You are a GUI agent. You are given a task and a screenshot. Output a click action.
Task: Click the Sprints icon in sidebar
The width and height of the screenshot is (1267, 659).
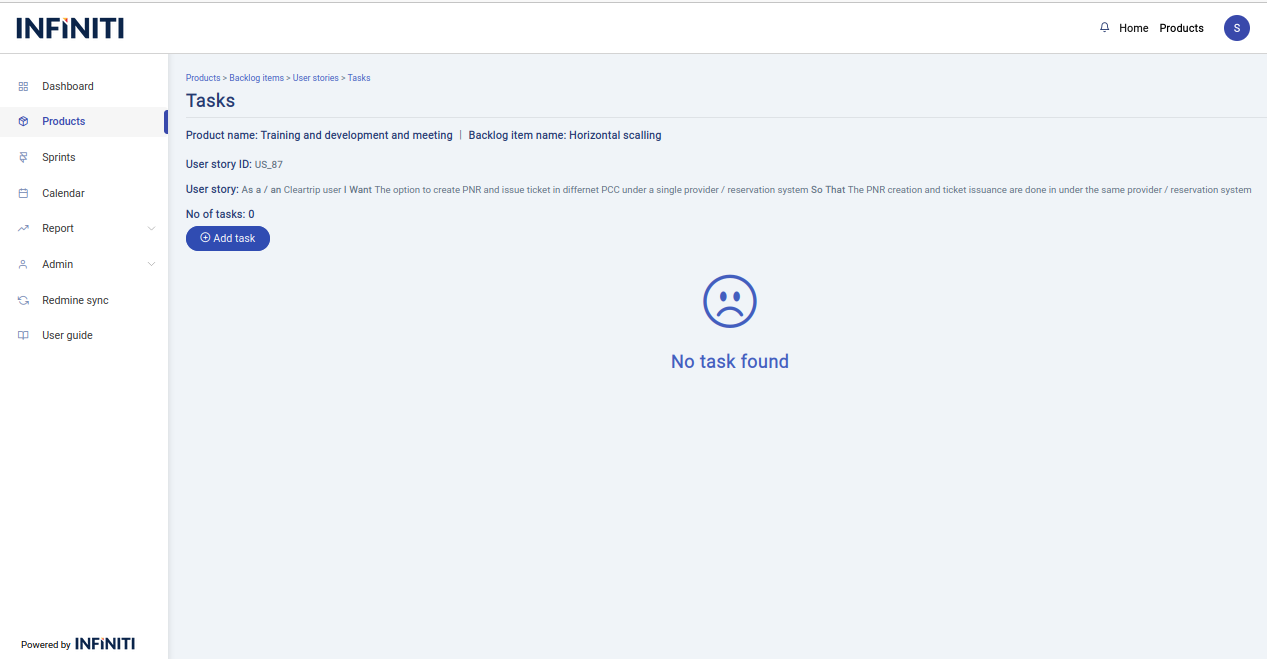(23, 158)
